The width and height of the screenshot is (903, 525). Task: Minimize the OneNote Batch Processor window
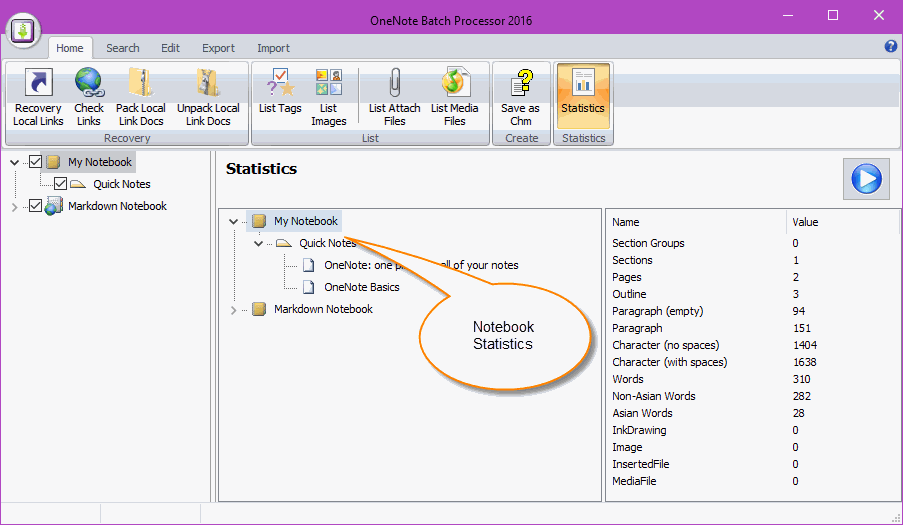(788, 16)
